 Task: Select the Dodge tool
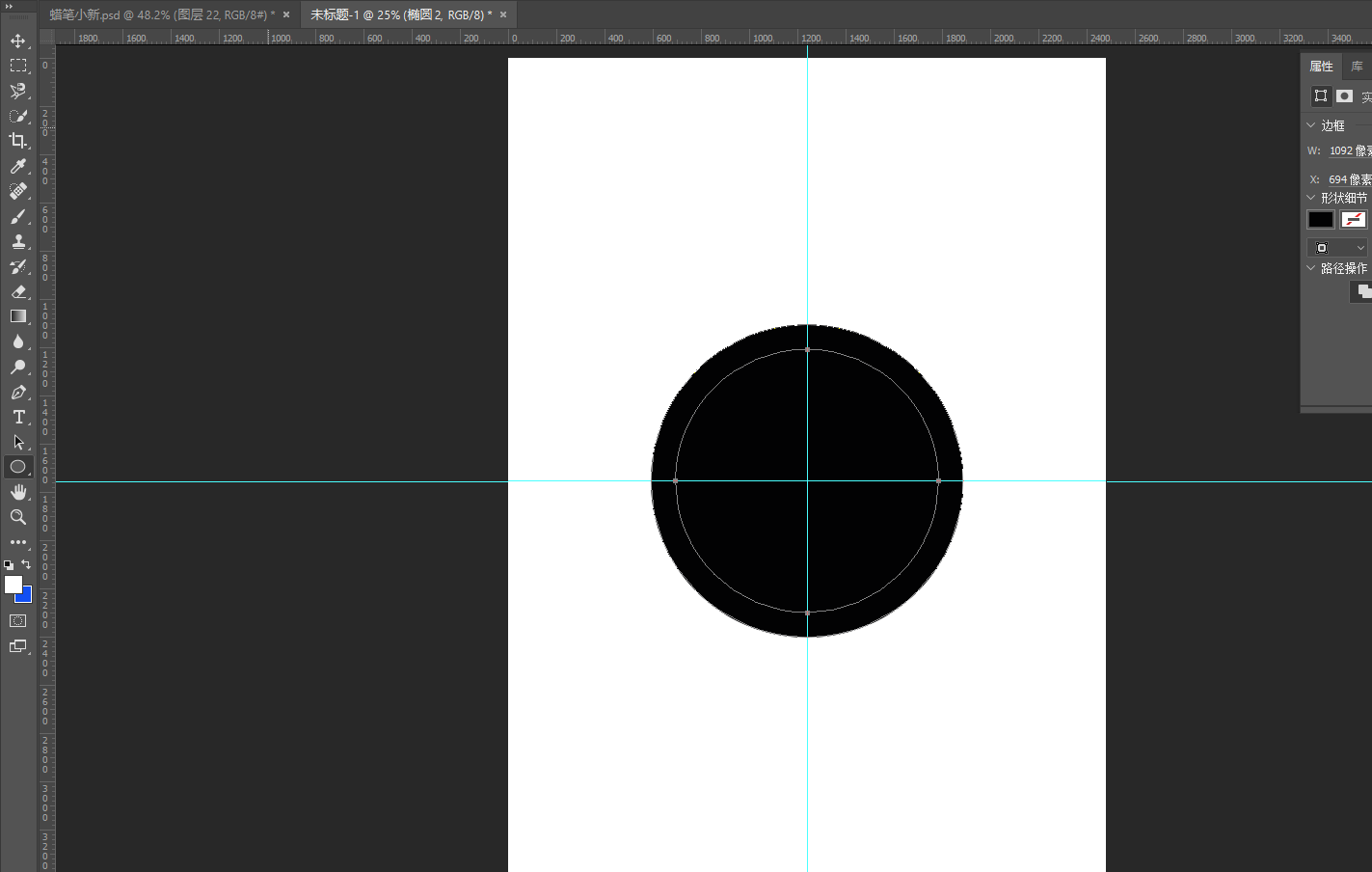pyautogui.click(x=17, y=367)
